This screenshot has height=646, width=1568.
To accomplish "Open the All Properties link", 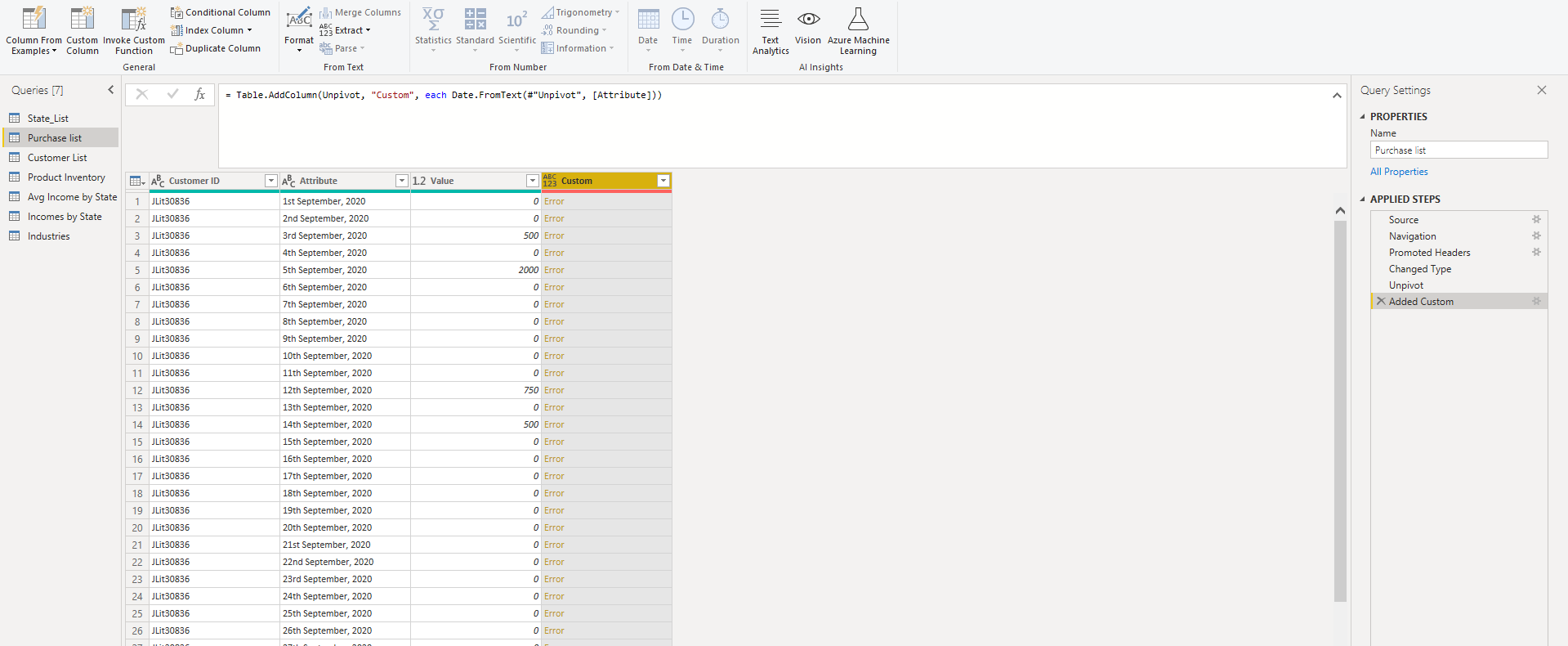I will (1399, 172).
